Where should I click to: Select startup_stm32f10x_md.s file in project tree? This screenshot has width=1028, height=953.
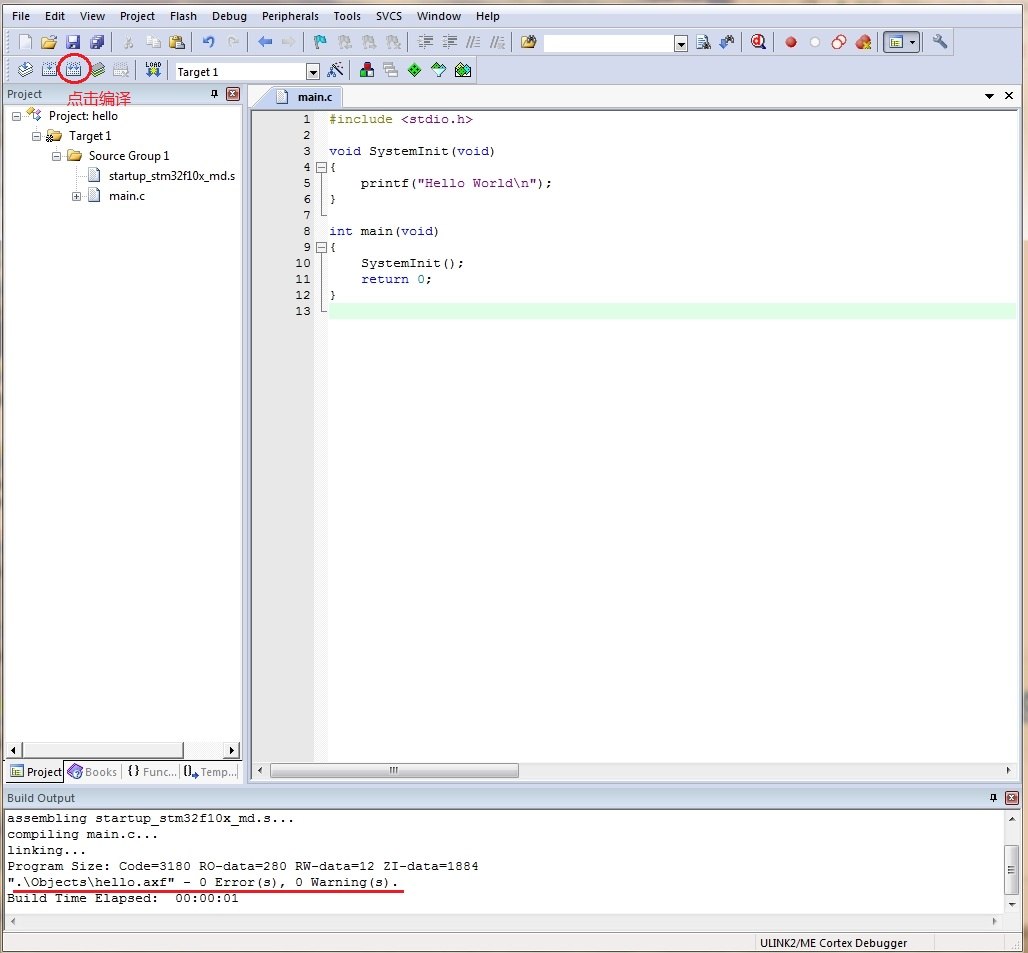pyautogui.click(x=171, y=176)
